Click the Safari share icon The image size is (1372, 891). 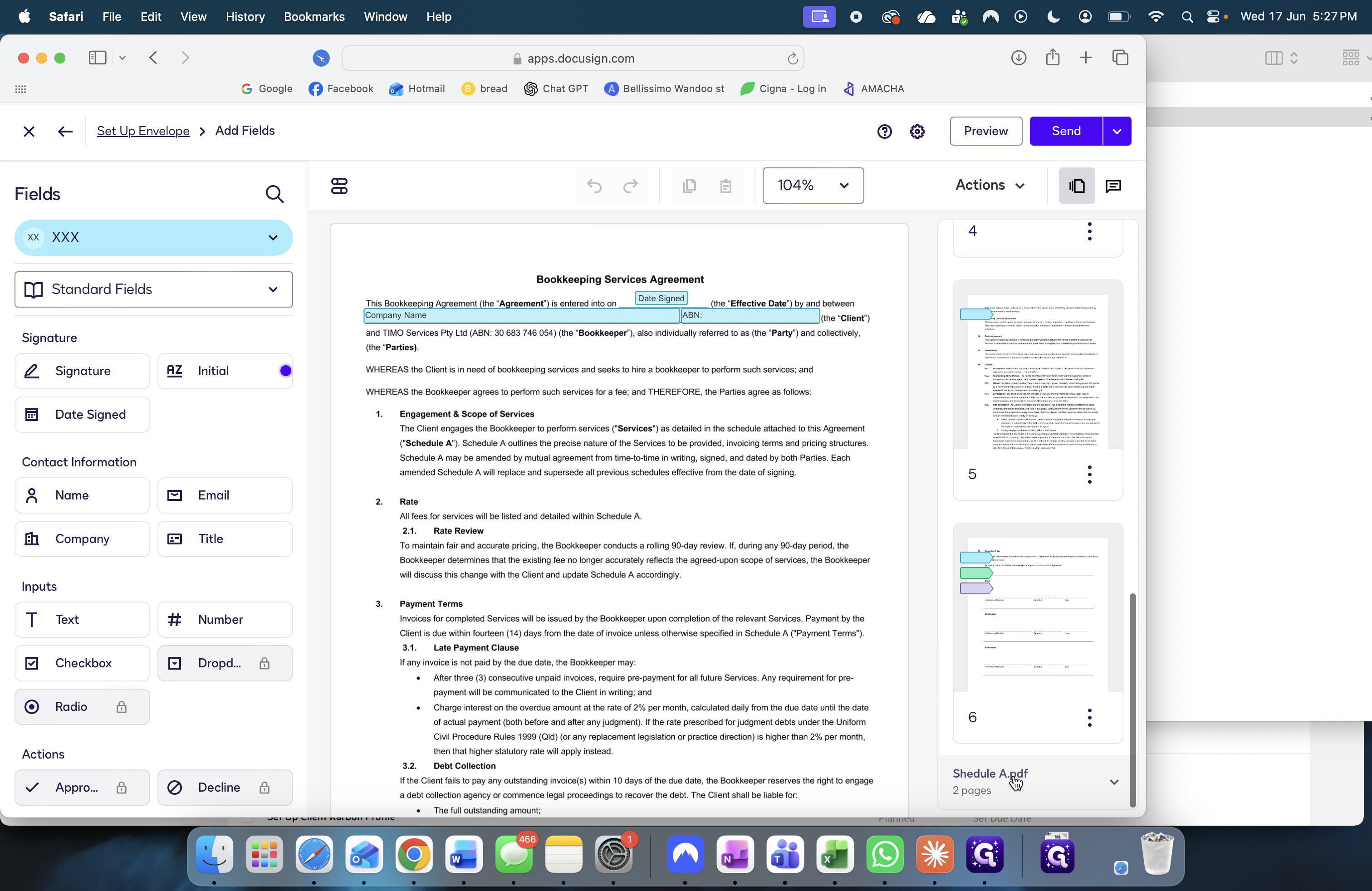click(1053, 57)
